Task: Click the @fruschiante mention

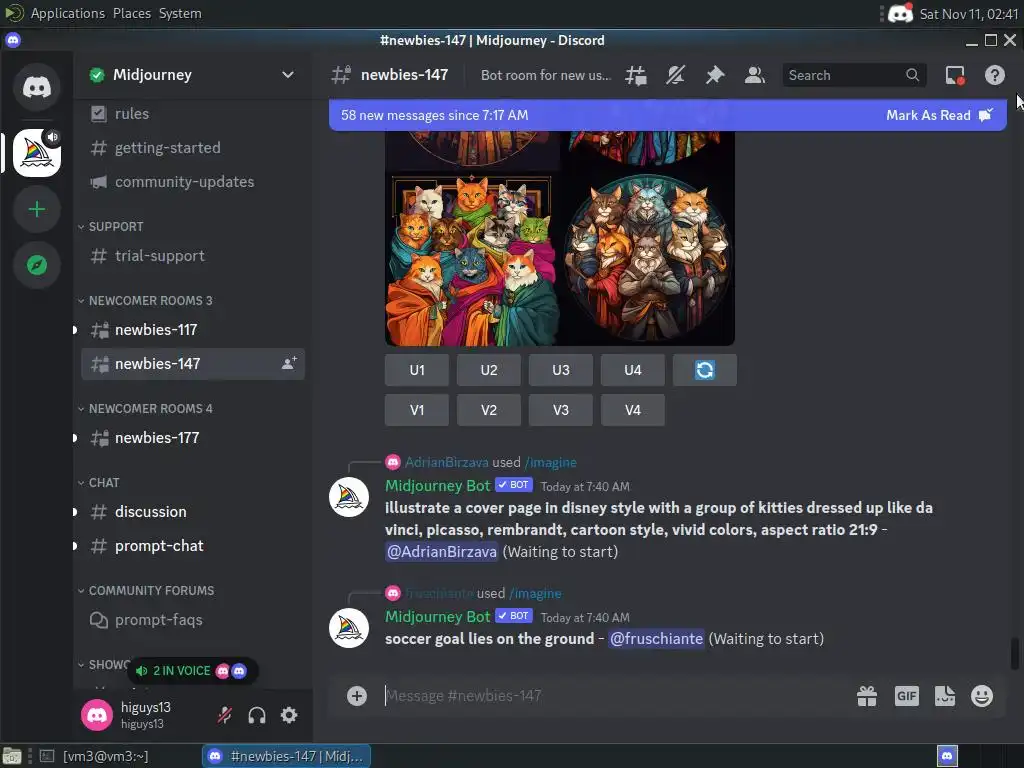Action: [656, 639]
